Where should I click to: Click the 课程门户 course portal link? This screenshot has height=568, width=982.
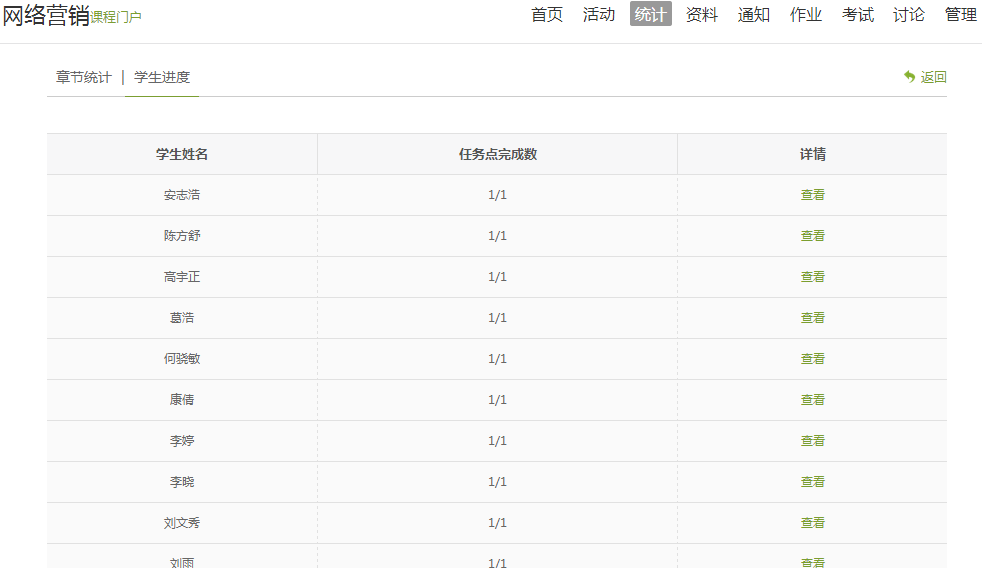coord(116,17)
